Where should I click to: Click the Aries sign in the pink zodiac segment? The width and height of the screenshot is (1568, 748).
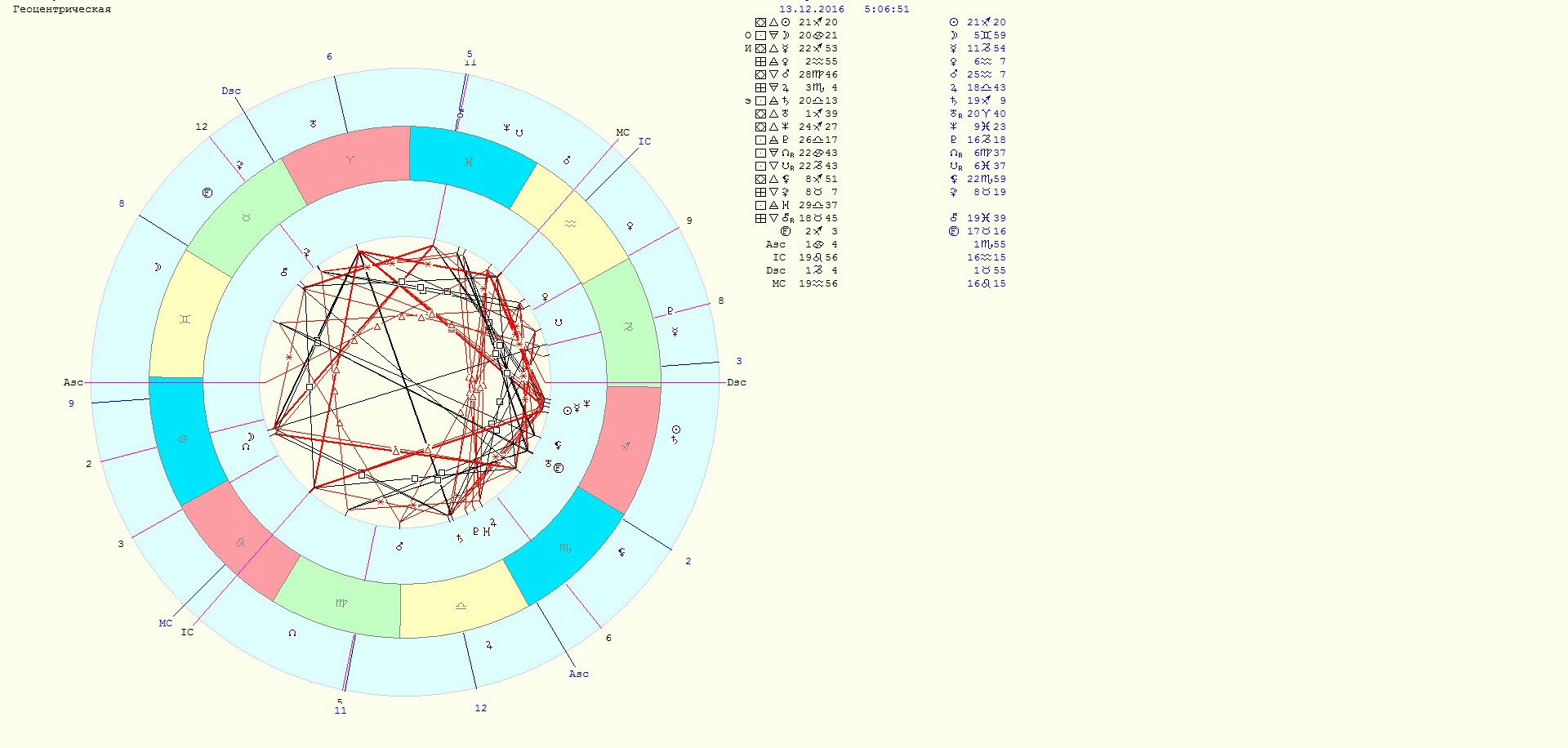[x=350, y=160]
